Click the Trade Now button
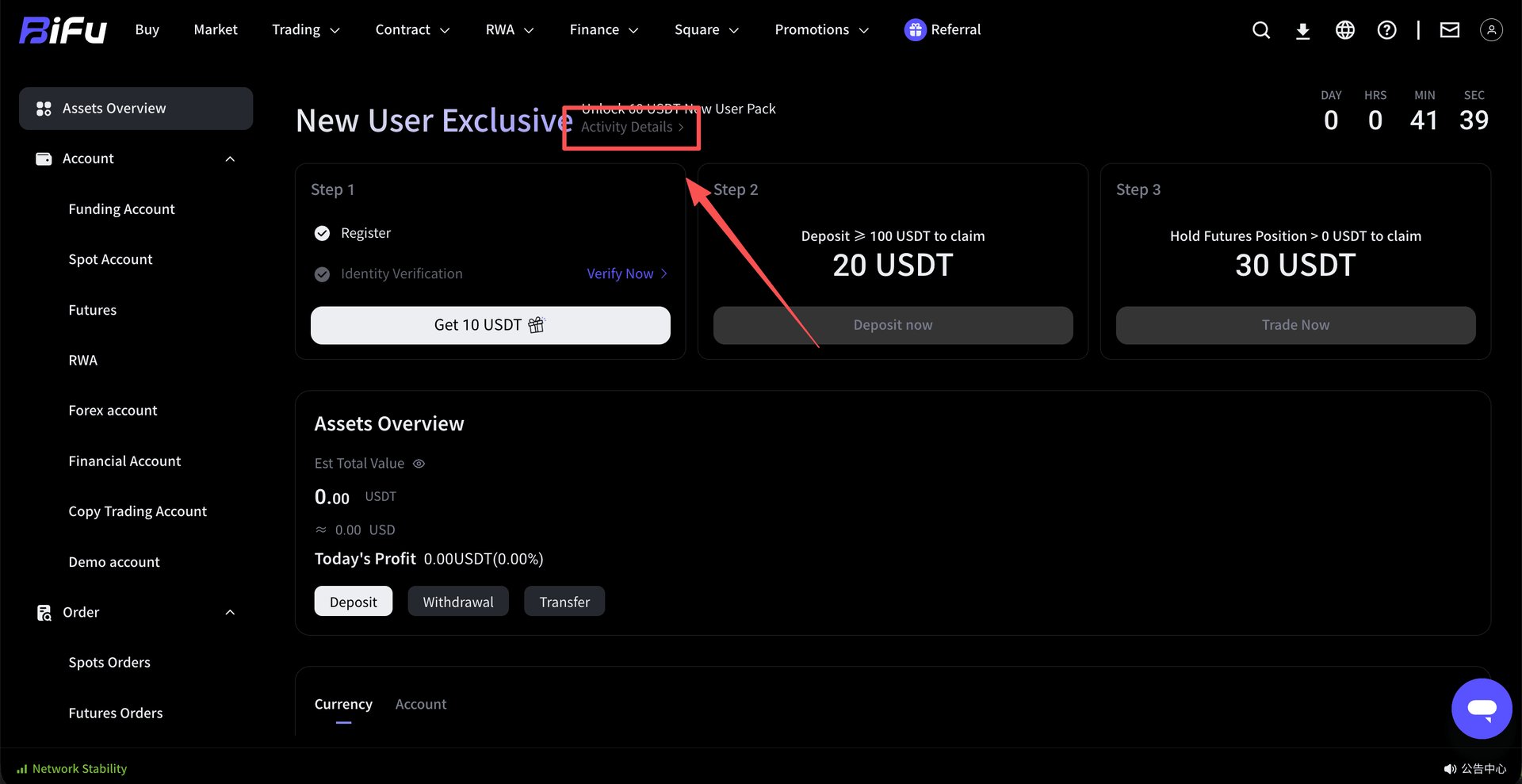This screenshot has height=784, width=1522. pos(1296,325)
